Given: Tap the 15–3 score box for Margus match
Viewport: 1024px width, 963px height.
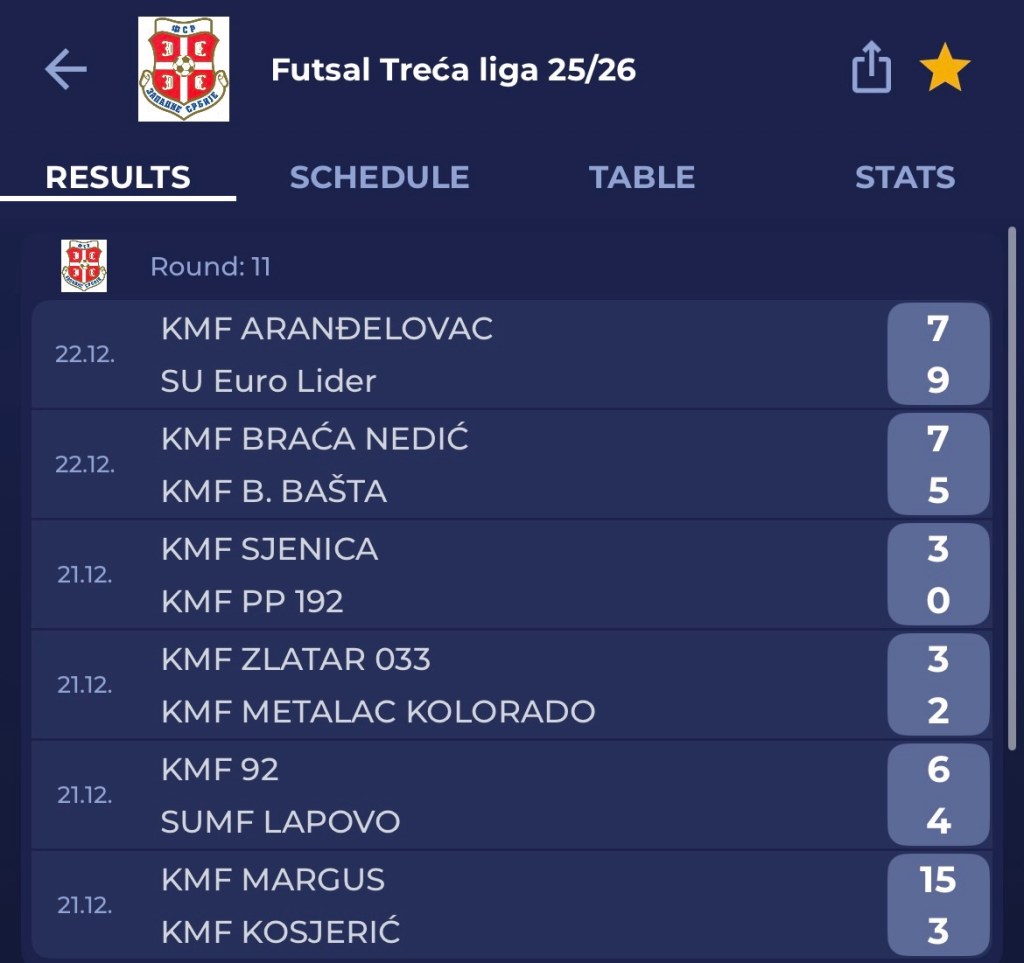Looking at the screenshot, I should 937,905.
